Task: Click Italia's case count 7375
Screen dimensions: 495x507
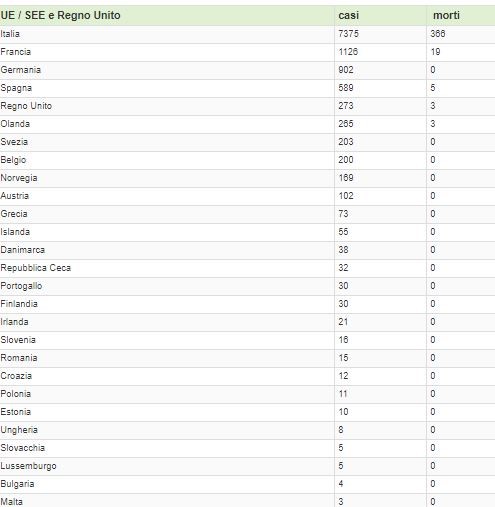Action: [349, 34]
